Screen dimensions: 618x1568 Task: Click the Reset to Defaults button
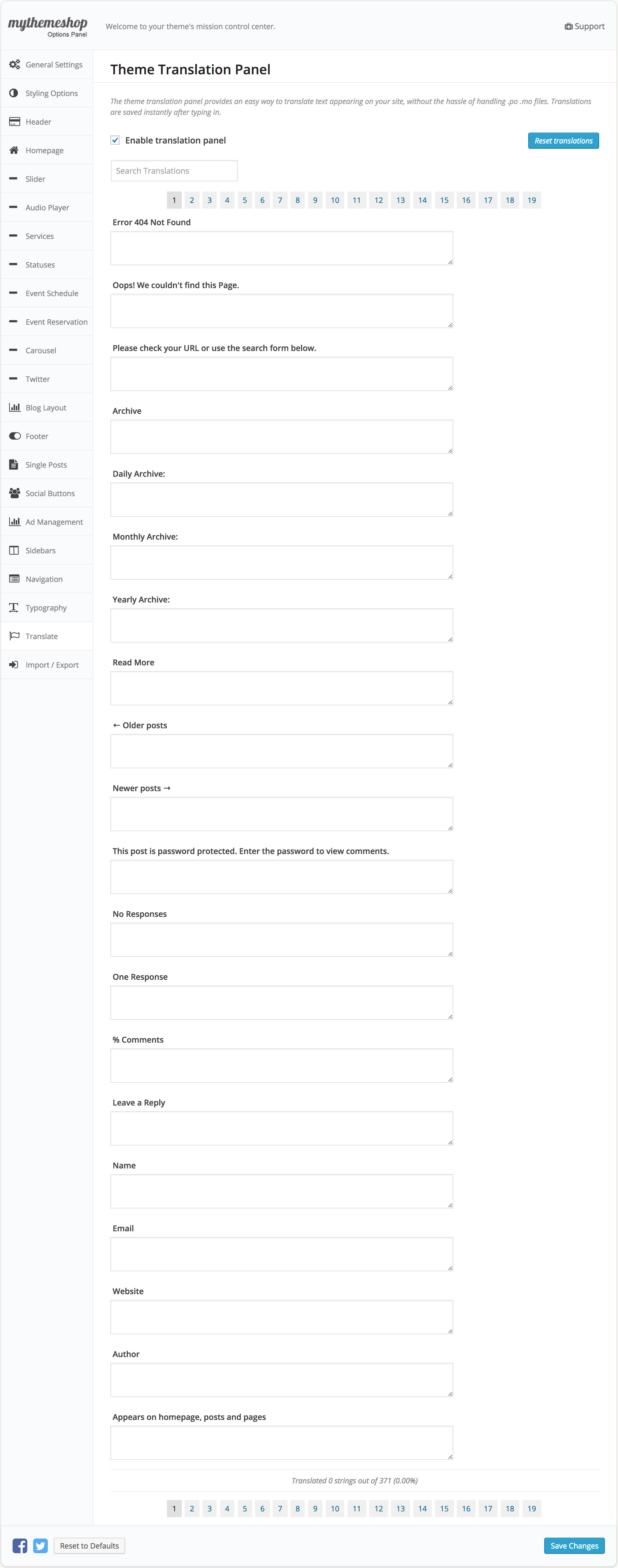coord(89,1545)
